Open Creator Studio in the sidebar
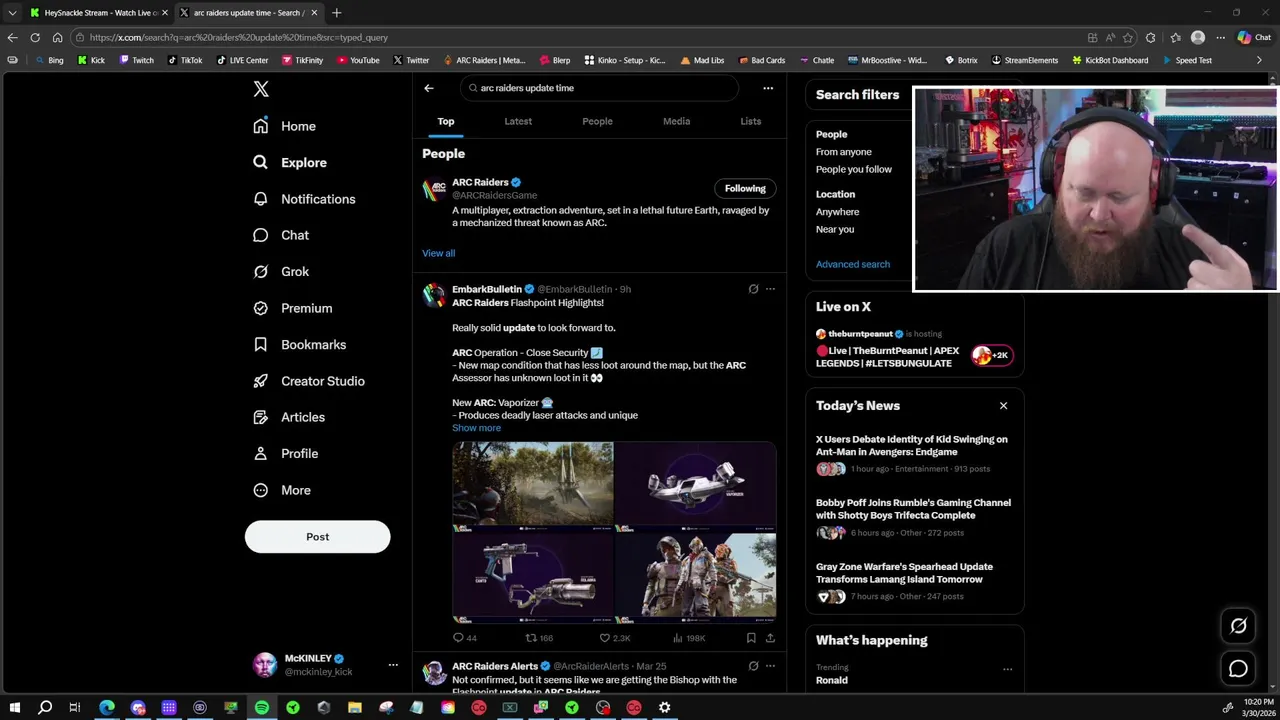1280x720 pixels. (x=309, y=381)
